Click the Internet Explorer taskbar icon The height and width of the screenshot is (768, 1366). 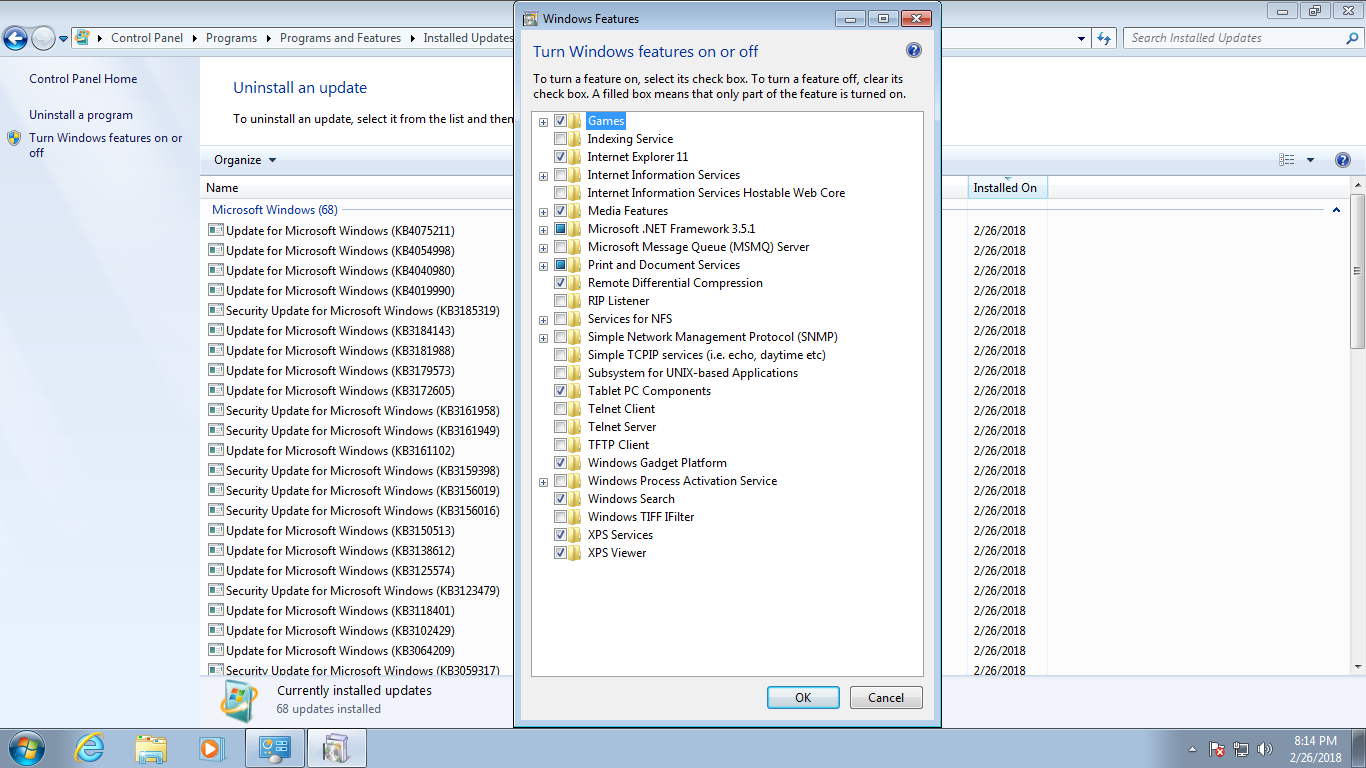(x=90, y=747)
